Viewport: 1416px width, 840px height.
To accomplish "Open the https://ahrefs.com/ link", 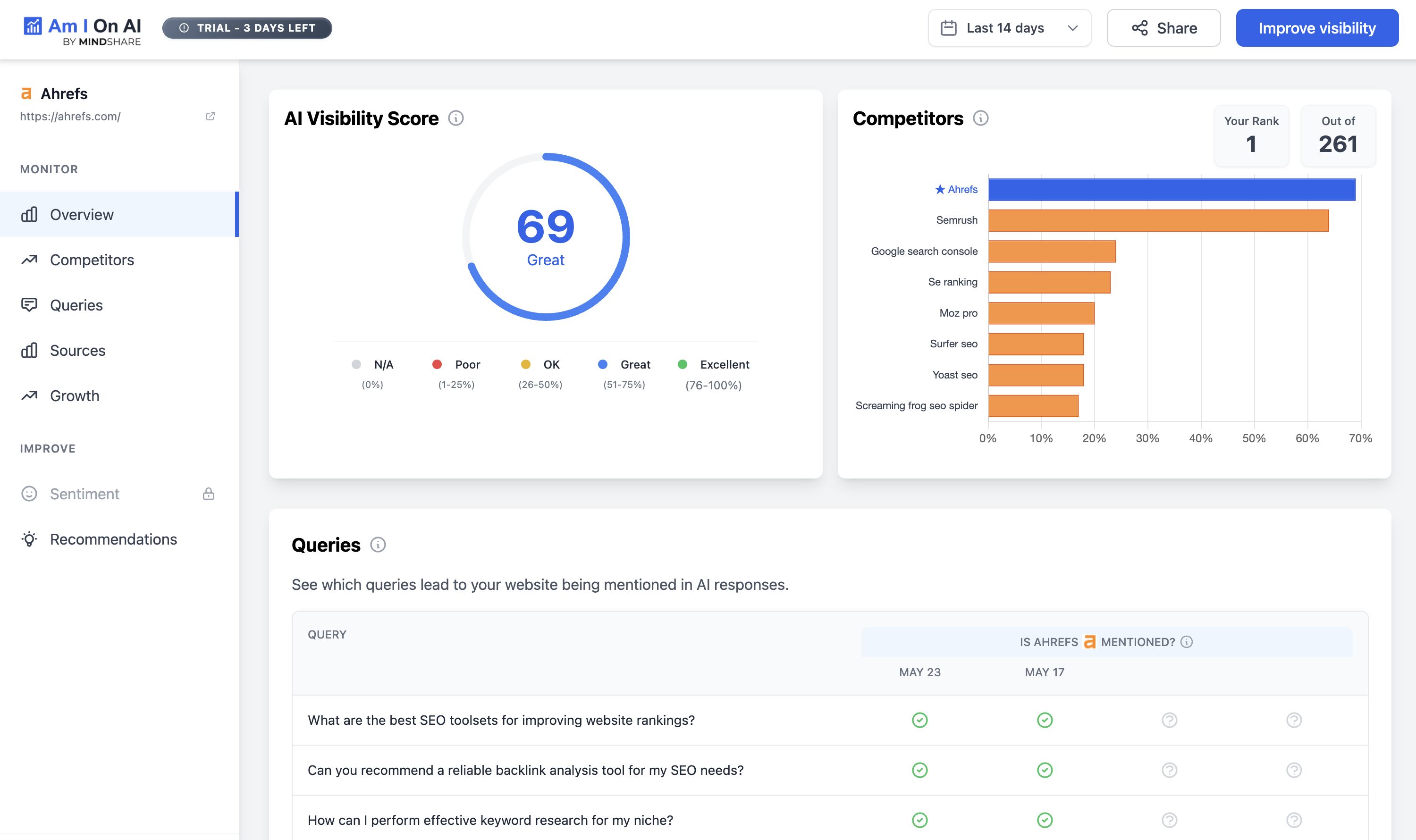I will pyautogui.click(x=70, y=116).
